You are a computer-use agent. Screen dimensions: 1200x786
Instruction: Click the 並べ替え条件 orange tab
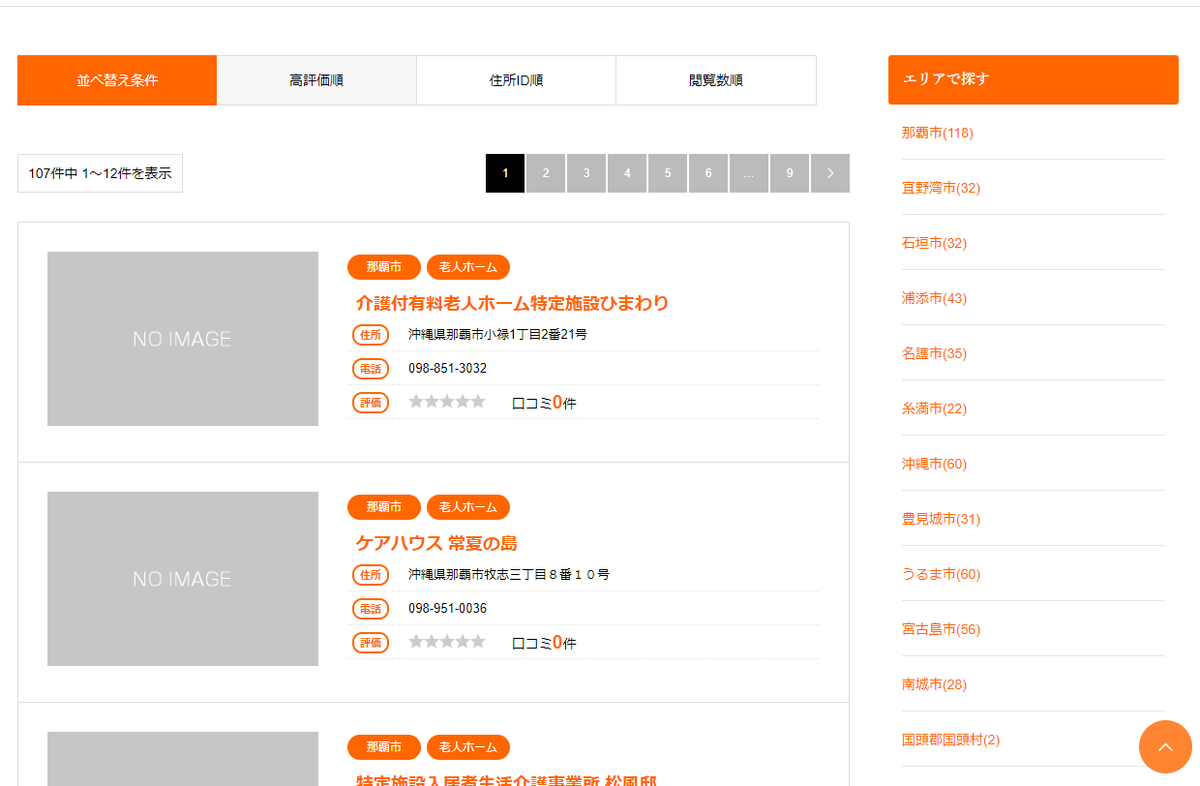[x=117, y=80]
